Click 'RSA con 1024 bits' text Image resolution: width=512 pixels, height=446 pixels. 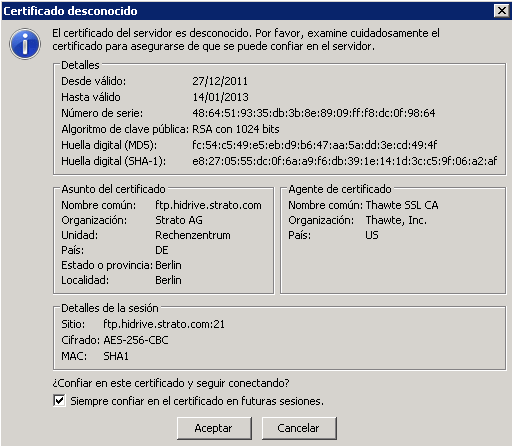coord(236,129)
